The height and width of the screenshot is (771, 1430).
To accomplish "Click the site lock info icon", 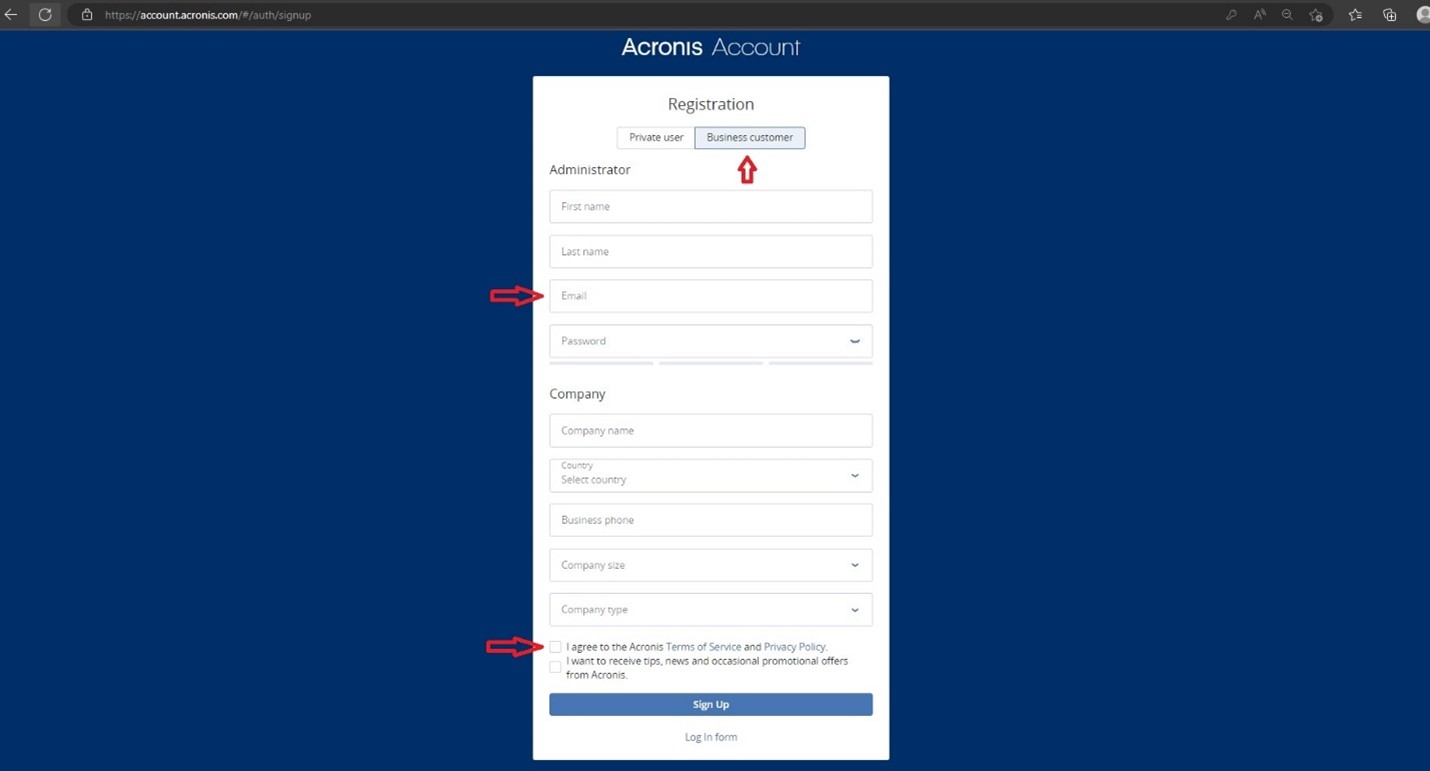I will tap(87, 15).
